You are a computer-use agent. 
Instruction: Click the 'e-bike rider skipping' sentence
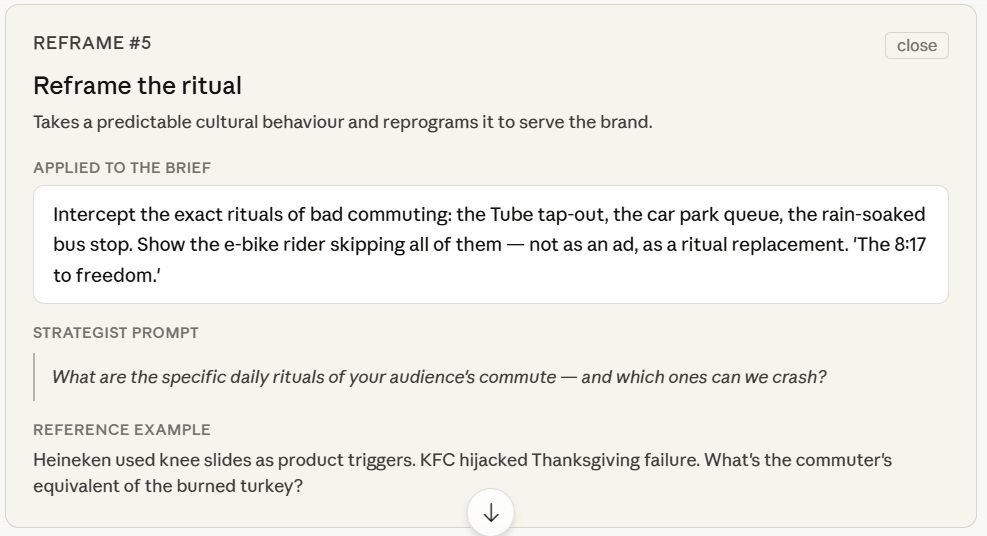(319, 245)
